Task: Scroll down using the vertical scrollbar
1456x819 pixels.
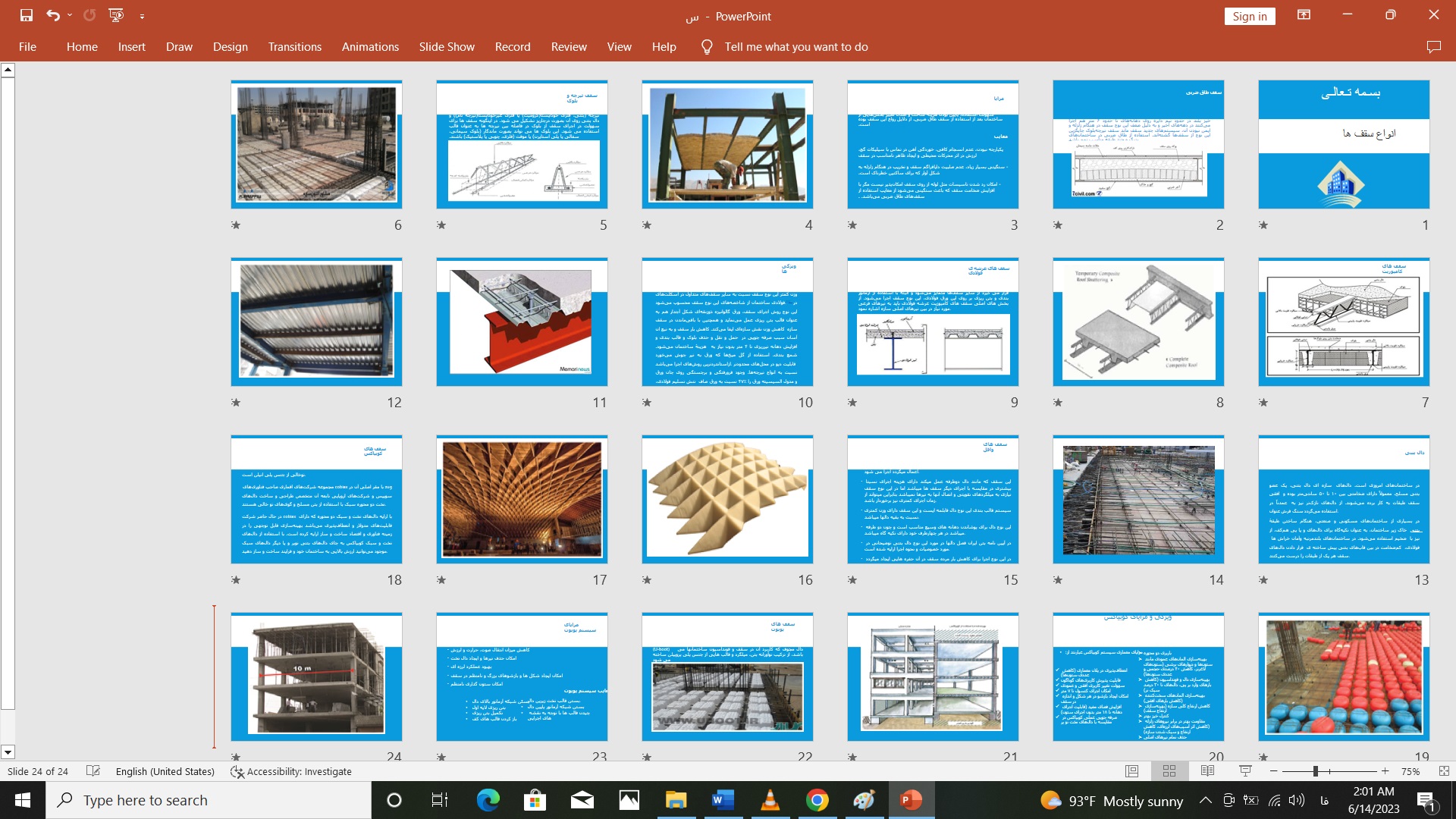Action: tap(8, 751)
